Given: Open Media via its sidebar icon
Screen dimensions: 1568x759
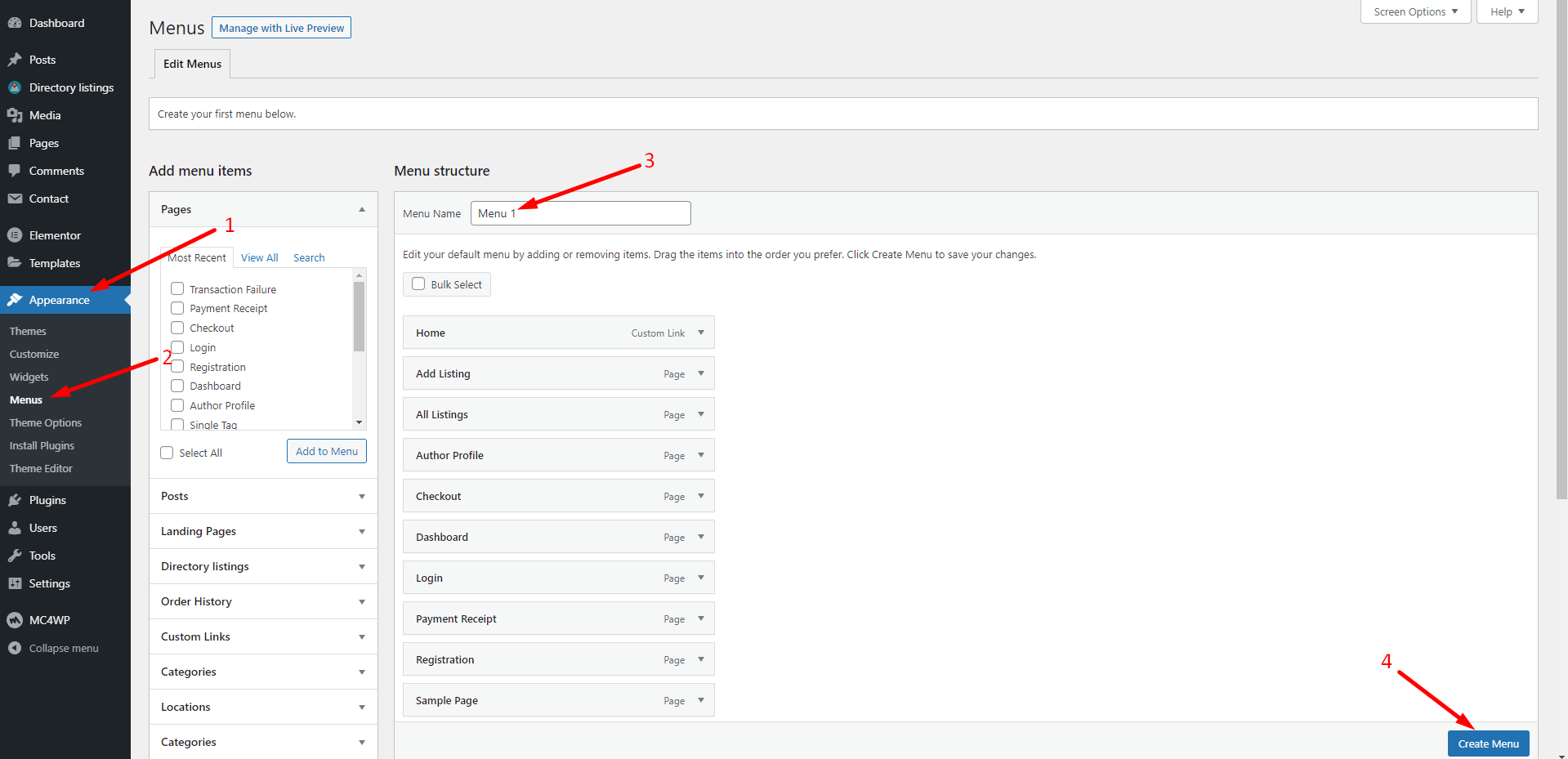Looking at the screenshot, I should click(x=16, y=114).
